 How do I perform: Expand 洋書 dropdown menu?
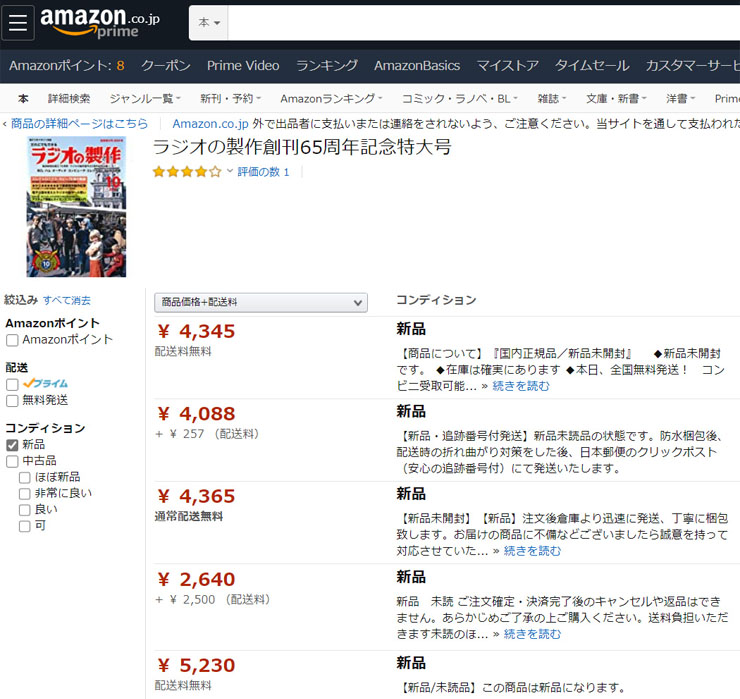click(x=681, y=99)
